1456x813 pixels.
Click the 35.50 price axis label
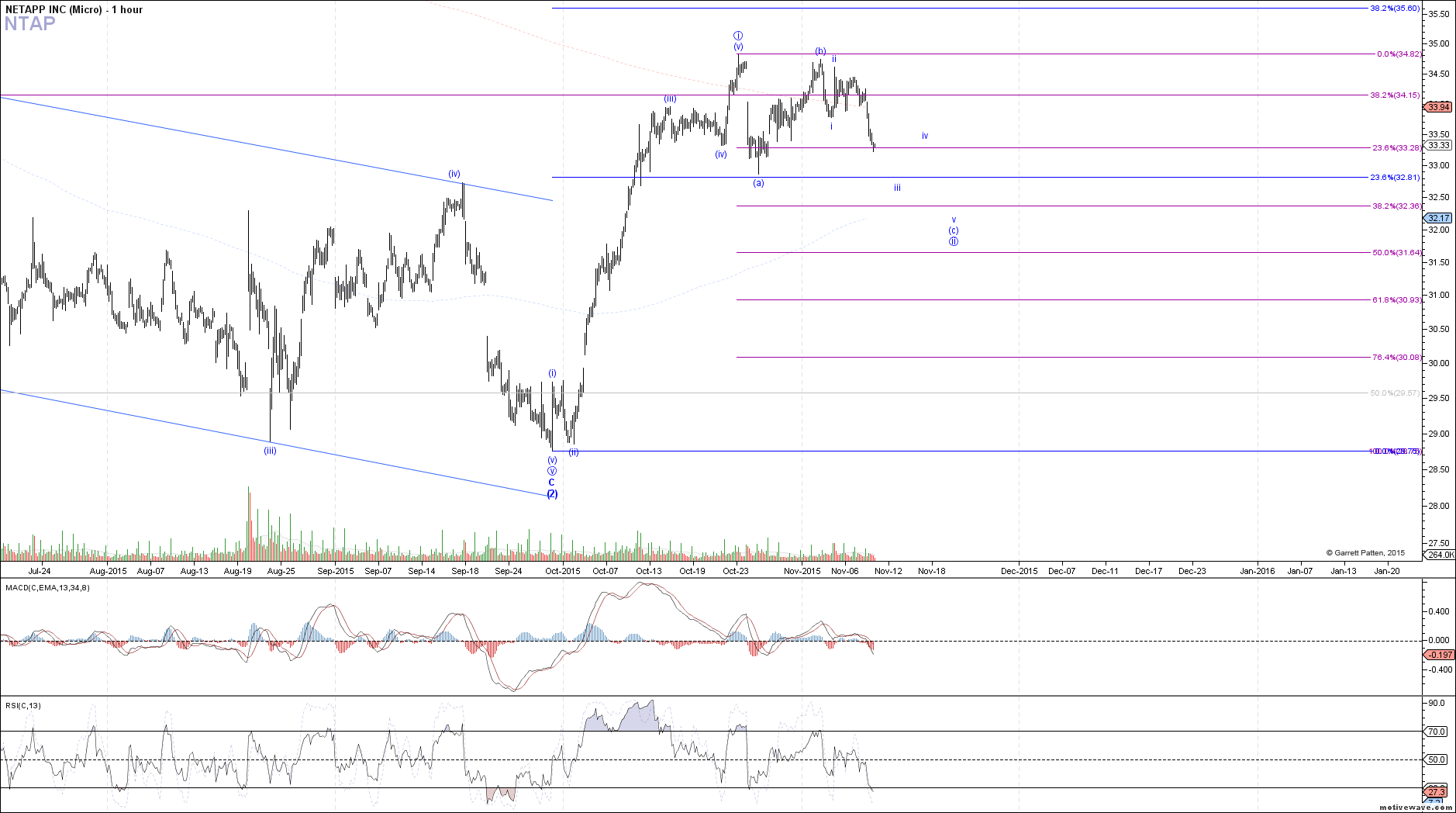point(1439,14)
